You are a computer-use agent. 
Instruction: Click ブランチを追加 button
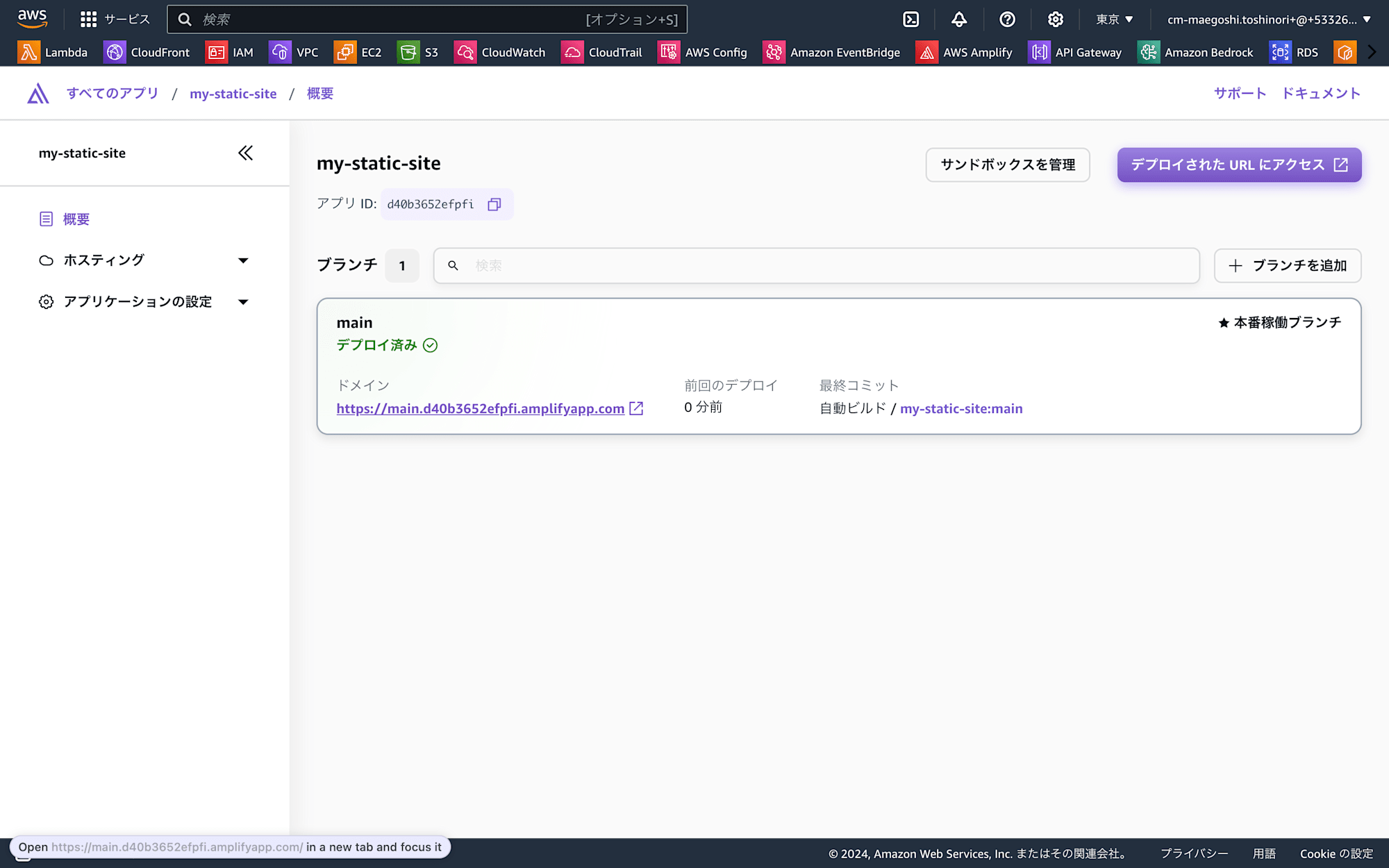(x=1288, y=265)
